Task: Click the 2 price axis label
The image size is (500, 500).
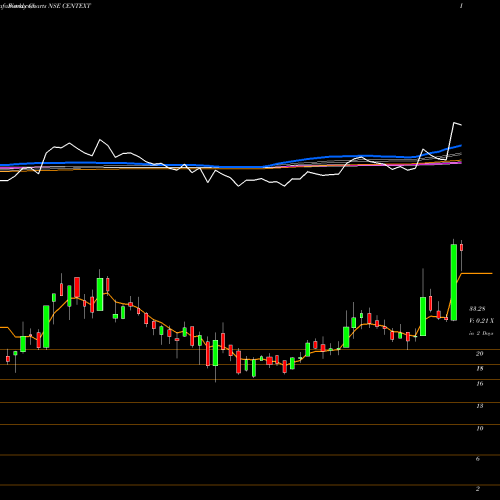Action: tap(478, 489)
